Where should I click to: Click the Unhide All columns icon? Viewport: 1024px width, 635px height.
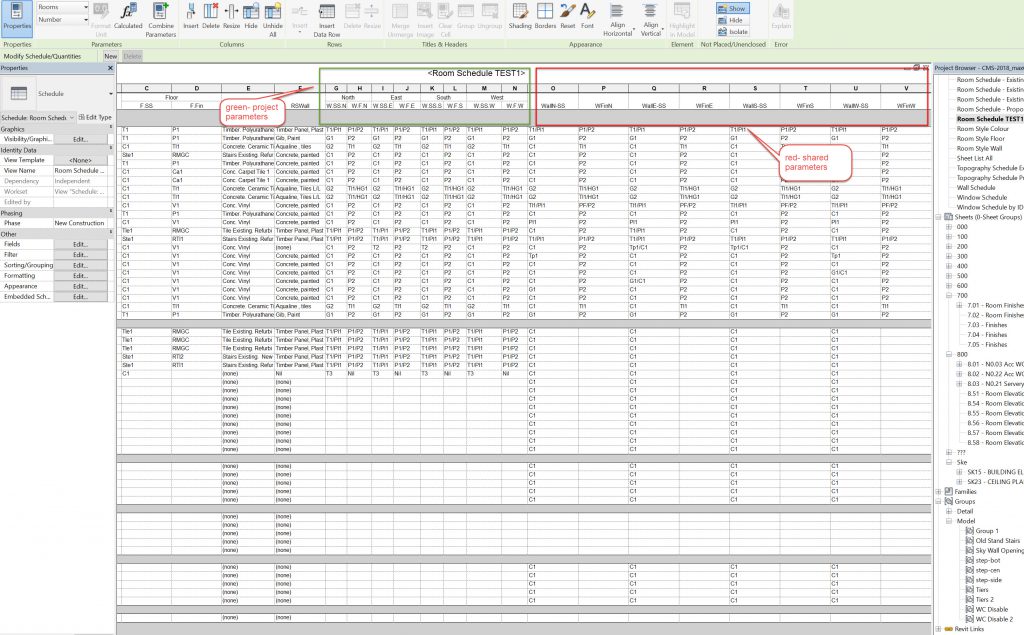point(271,16)
